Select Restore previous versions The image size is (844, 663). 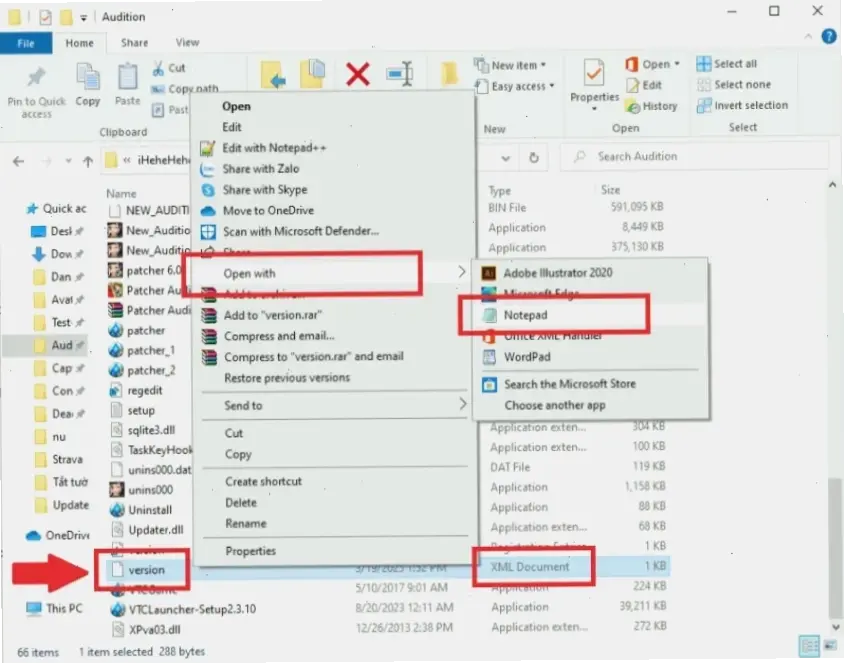coord(287,378)
